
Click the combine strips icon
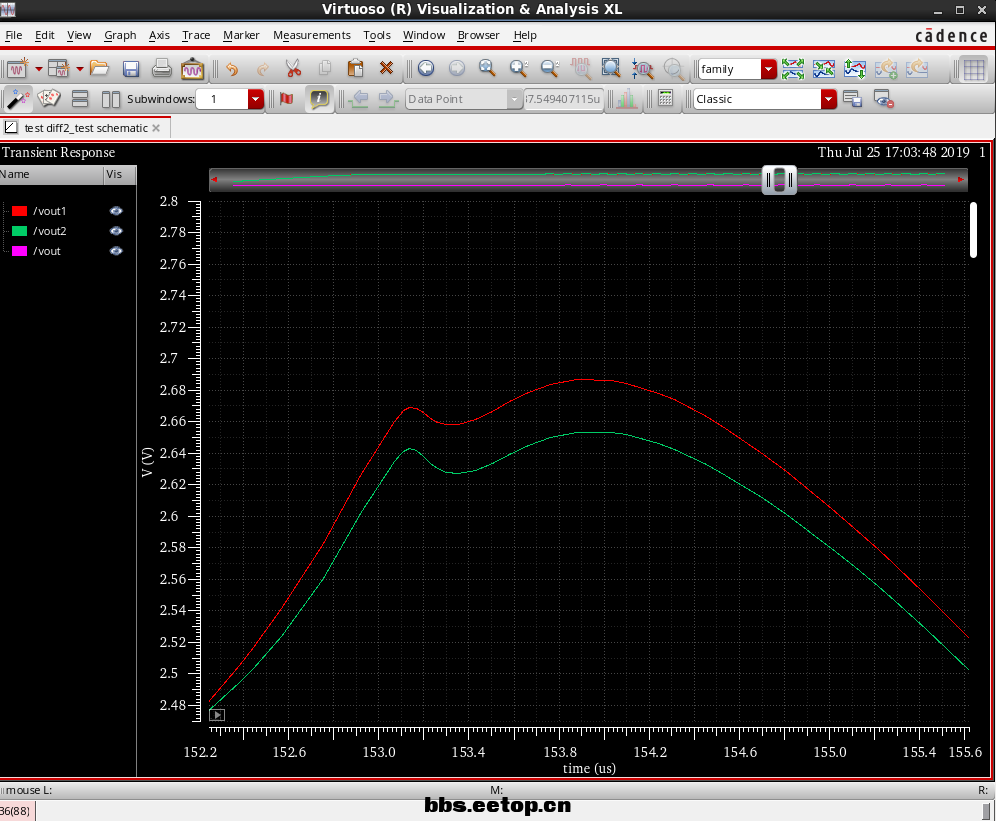pos(823,69)
